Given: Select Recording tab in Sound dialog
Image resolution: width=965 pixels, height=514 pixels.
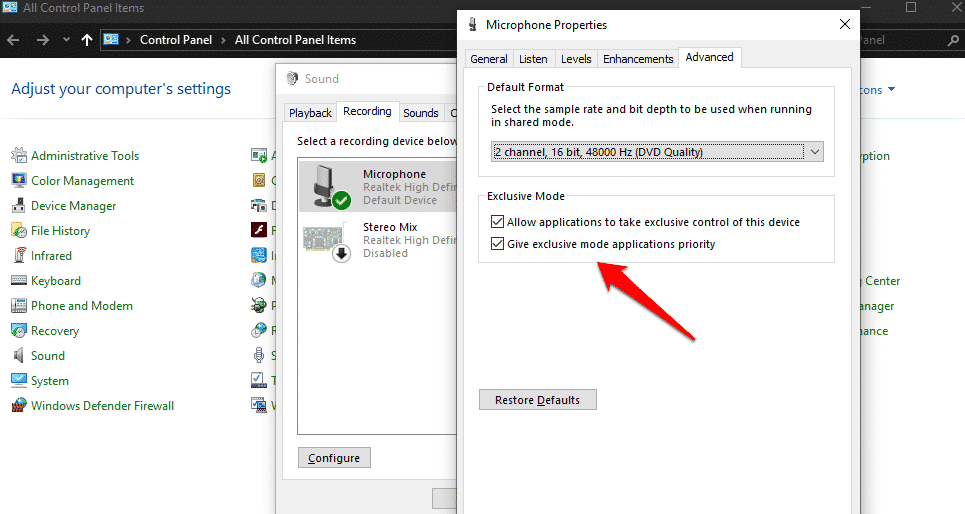Looking at the screenshot, I should tap(367, 111).
